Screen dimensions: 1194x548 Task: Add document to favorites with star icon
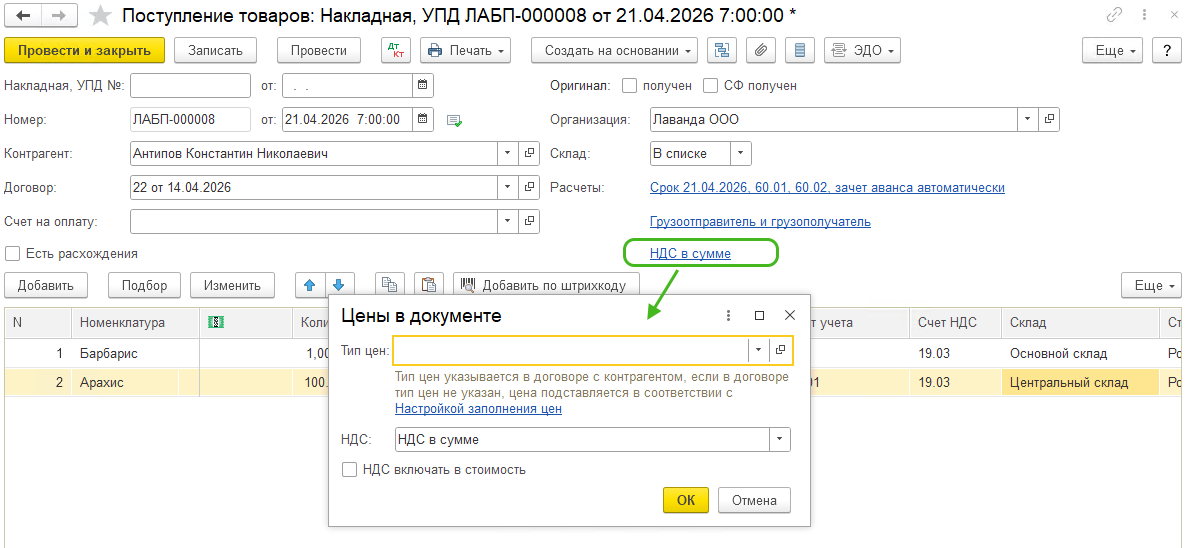pyautogui.click(x=100, y=15)
